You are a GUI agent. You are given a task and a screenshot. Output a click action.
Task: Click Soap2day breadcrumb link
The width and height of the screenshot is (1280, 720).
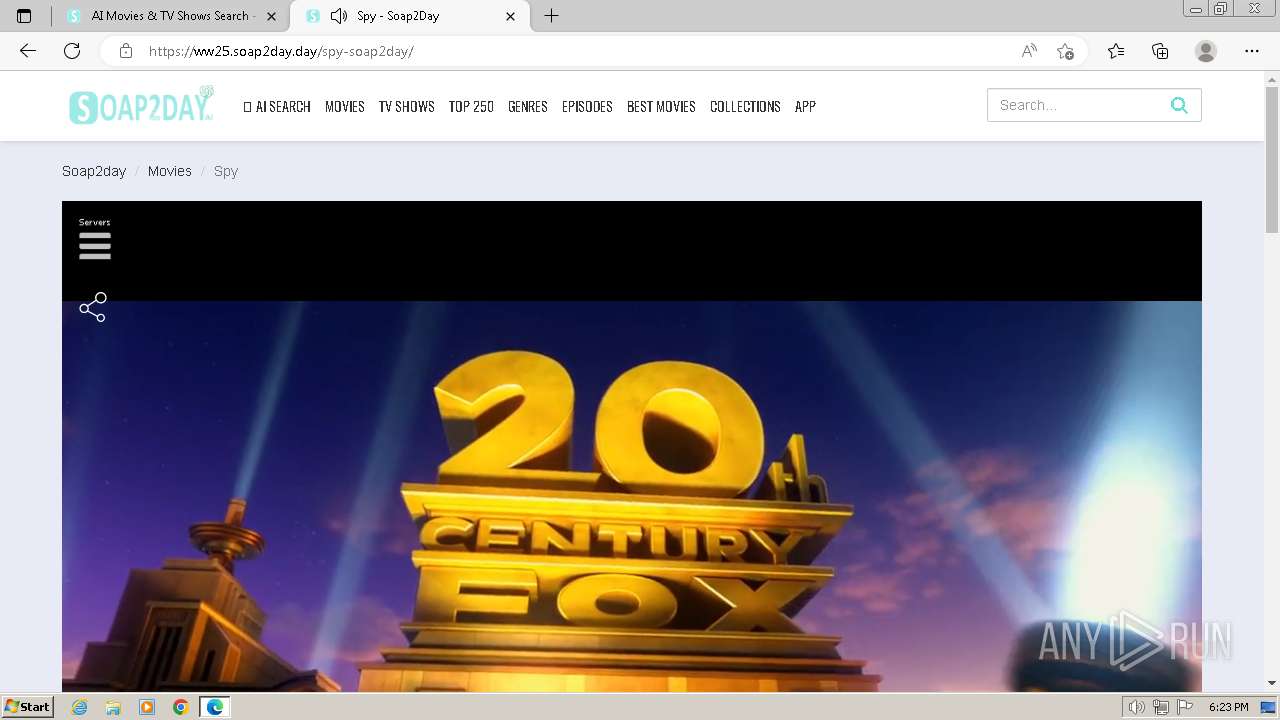click(94, 171)
